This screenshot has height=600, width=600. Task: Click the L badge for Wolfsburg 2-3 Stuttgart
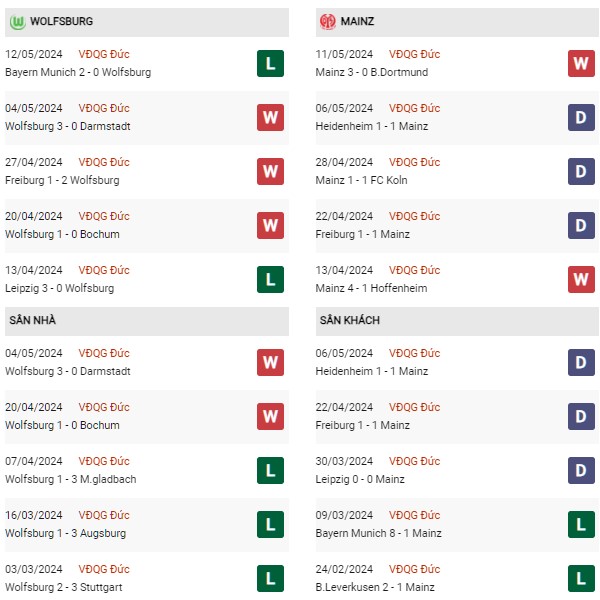[270, 578]
